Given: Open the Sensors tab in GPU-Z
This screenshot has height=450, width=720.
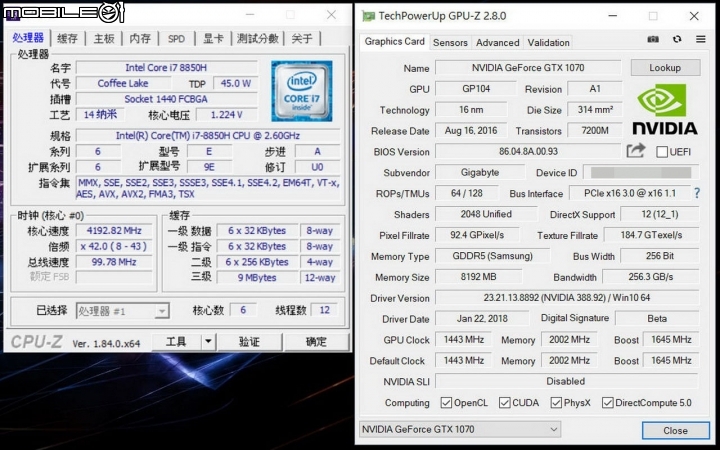Looking at the screenshot, I should 450,43.
